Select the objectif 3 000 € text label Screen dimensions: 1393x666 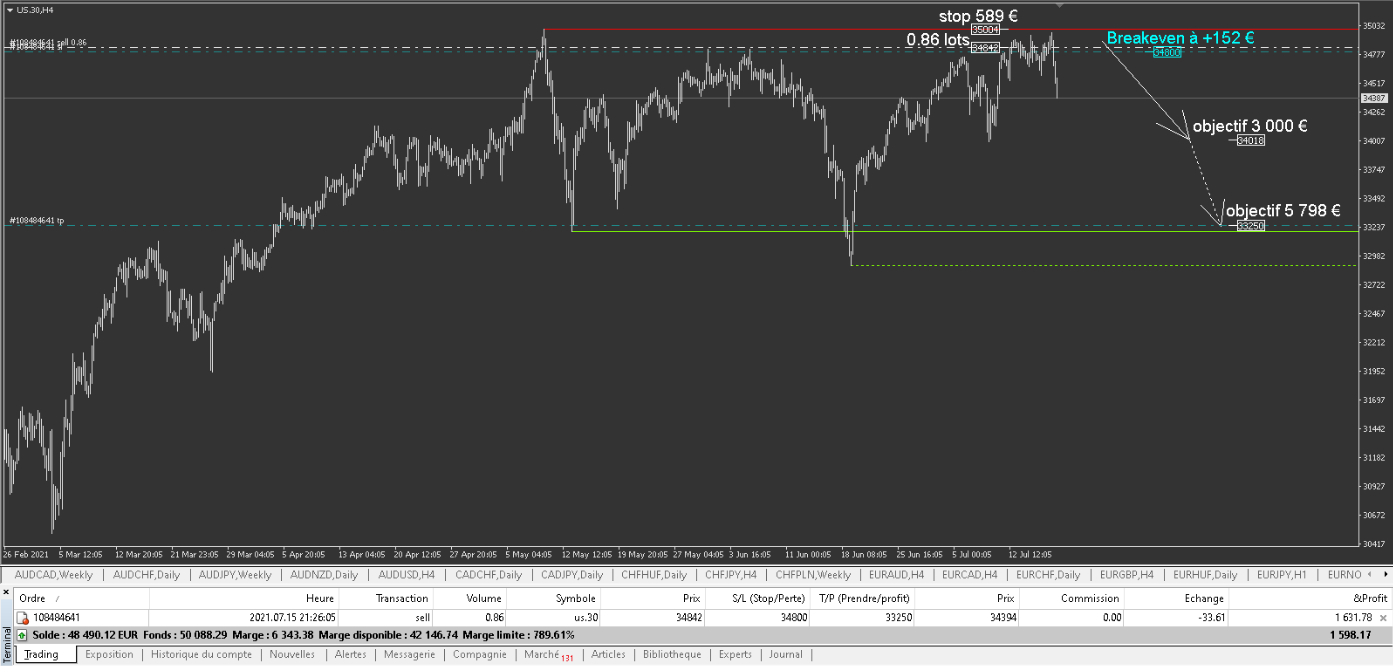click(1250, 127)
